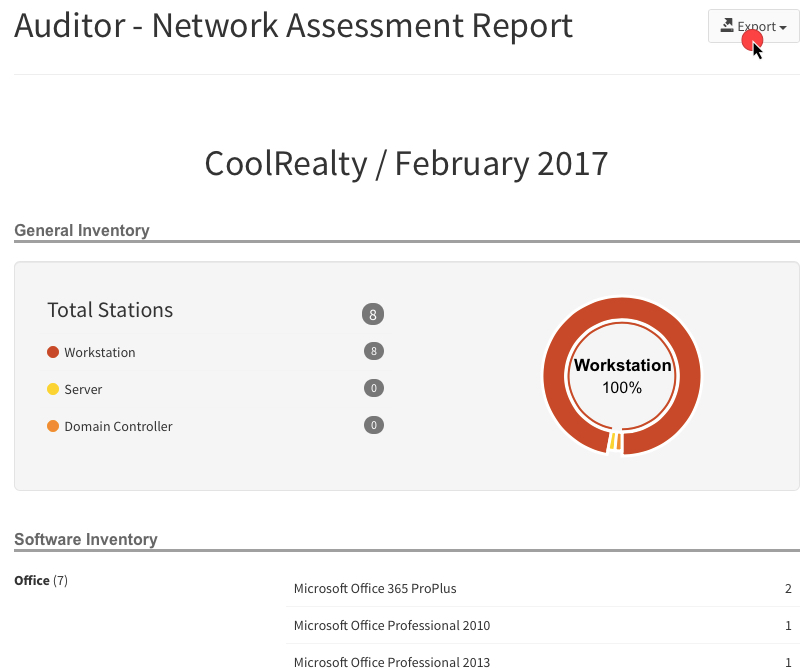Click the Workstation count badge showing 8
Screen dimensions: 804x668
pyautogui.click(x=374, y=351)
